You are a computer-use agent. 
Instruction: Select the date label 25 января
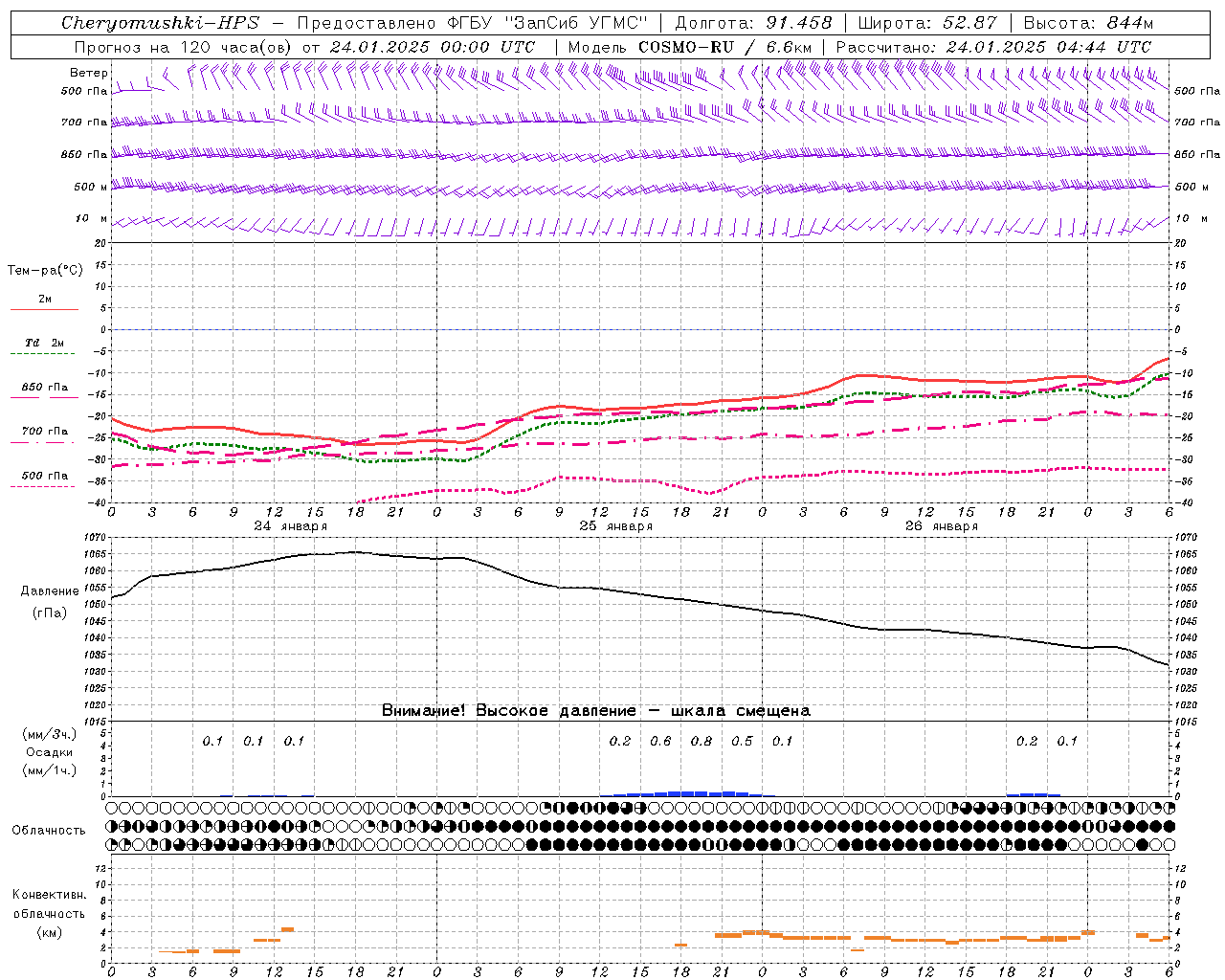[x=615, y=526]
